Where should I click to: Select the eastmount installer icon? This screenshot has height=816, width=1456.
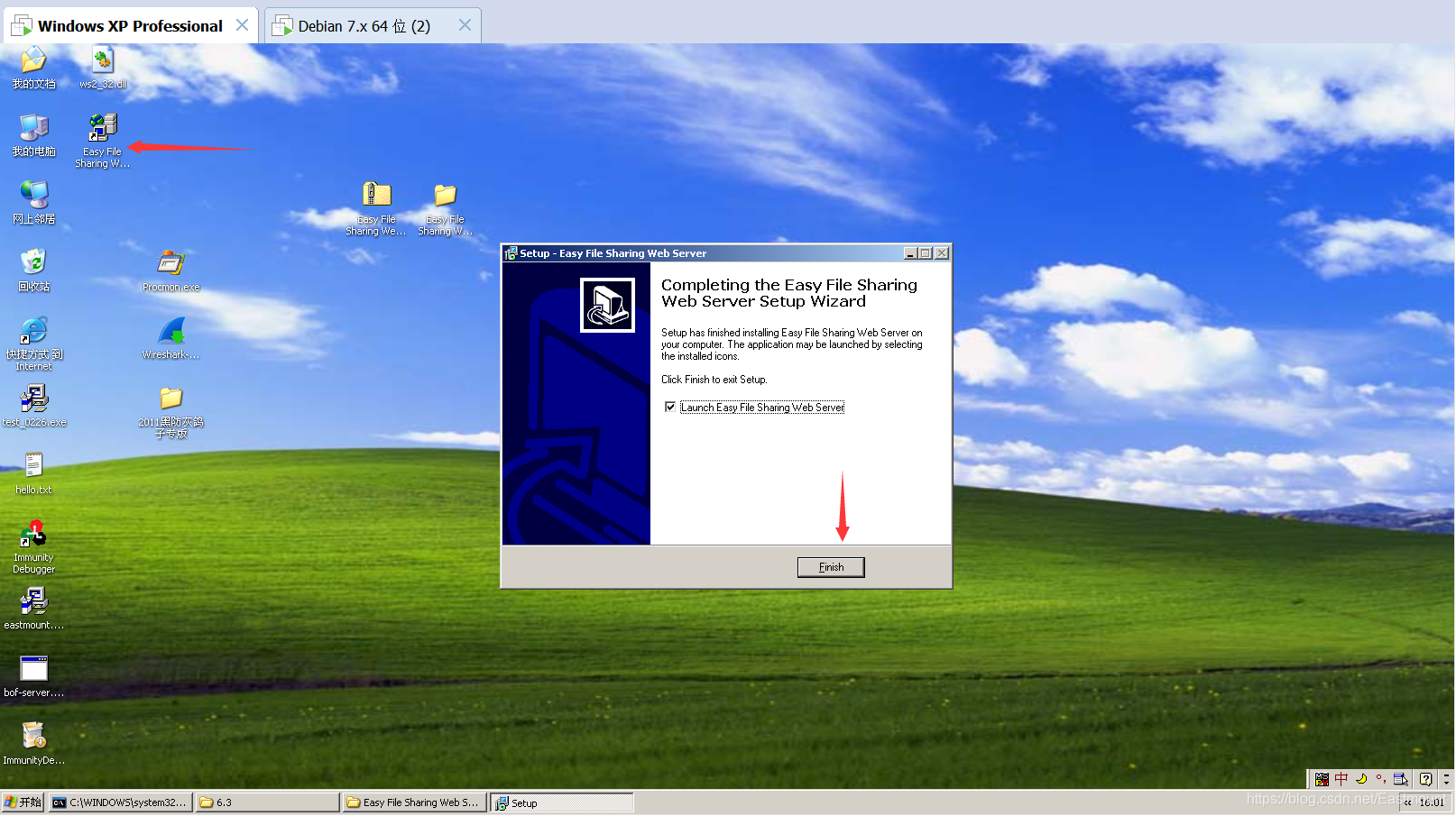(x=33, y=609)
